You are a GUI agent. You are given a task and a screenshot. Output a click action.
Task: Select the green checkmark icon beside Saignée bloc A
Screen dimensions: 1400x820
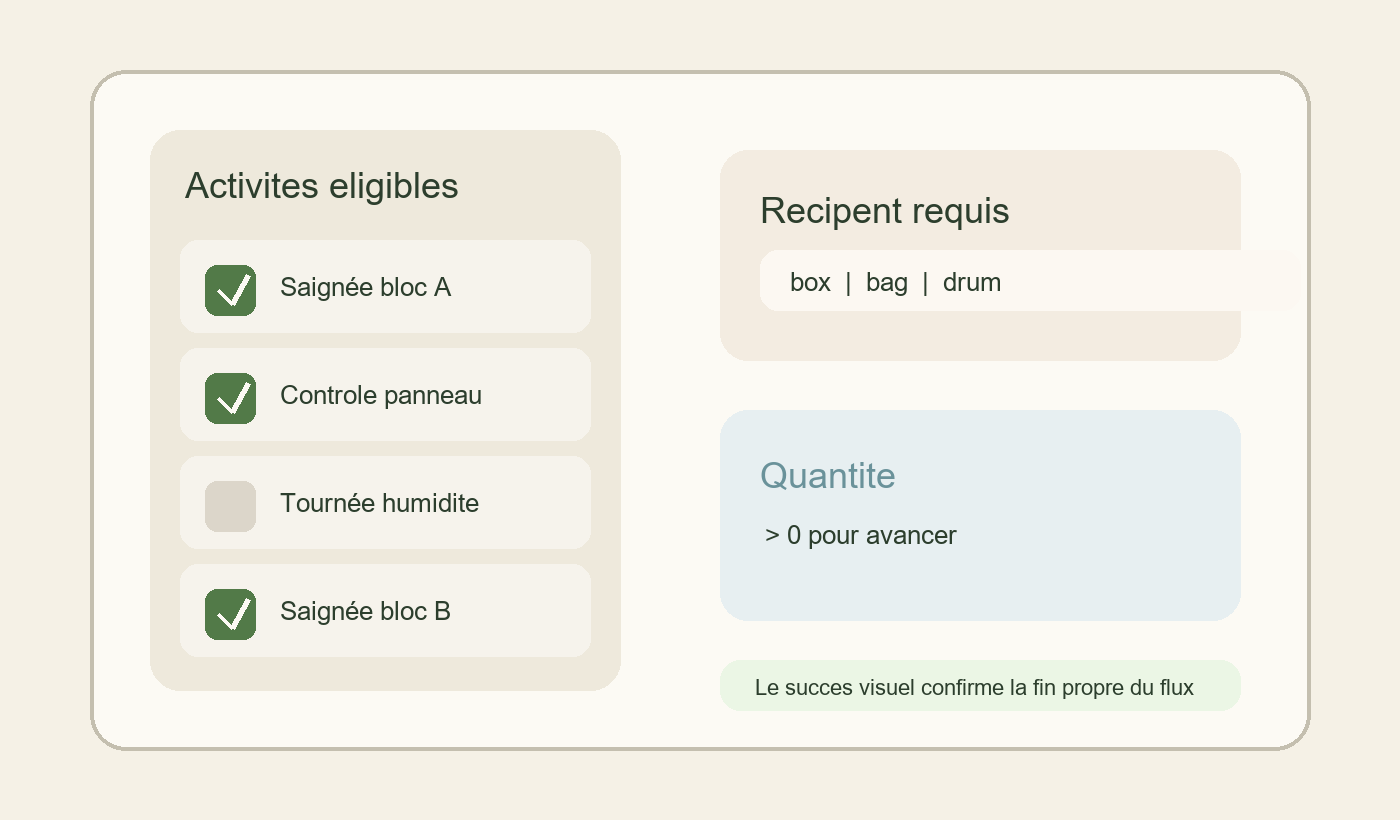pos(230,290)
